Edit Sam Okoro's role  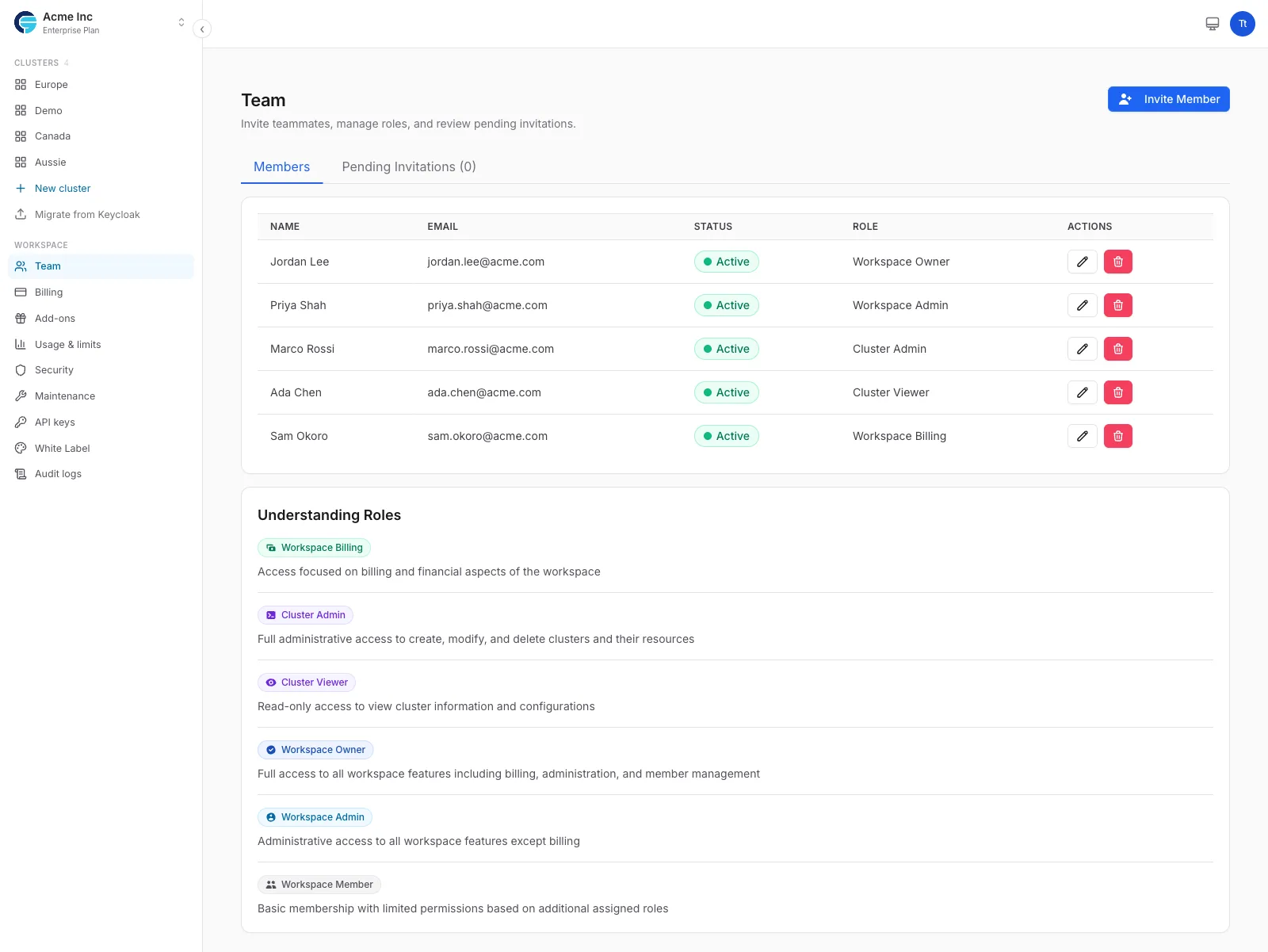[x=1082, y=436]
